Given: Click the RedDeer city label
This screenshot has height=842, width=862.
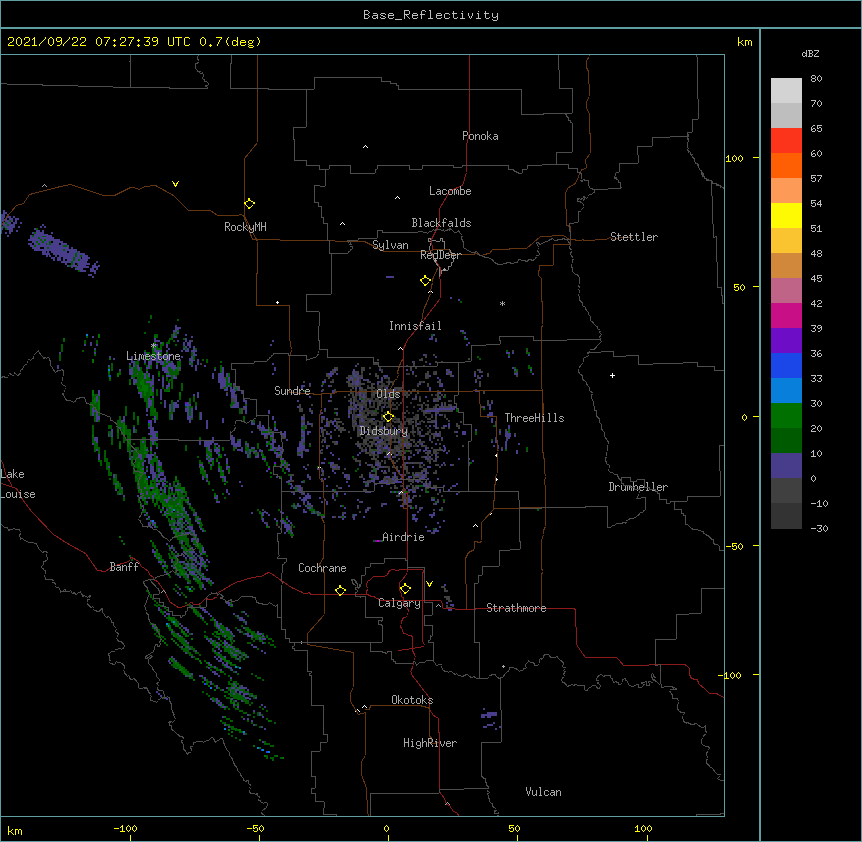Looking at the screenshot, I should (x=440, y=255).
